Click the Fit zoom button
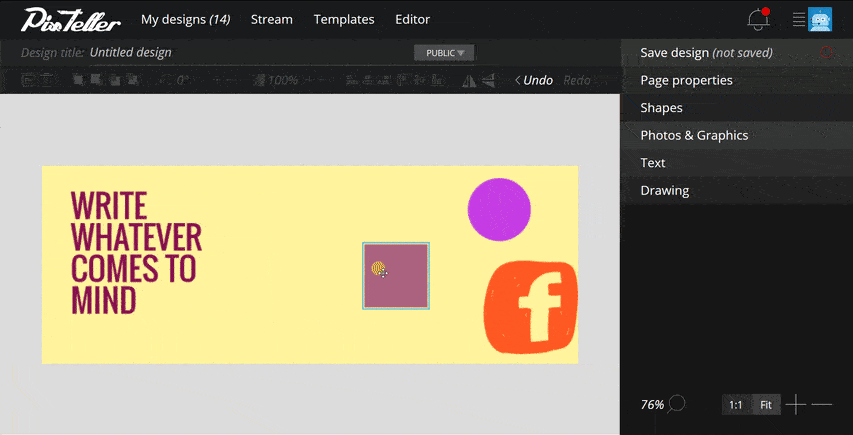This screenshot has height=435, width=853. tap(766, 405)
